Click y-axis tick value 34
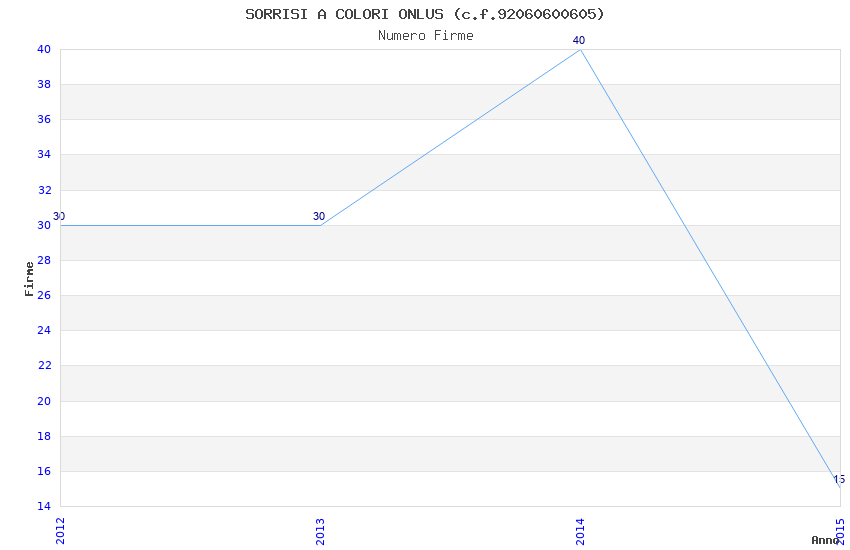This screenshot has width=850, height=550. [44, 154]
